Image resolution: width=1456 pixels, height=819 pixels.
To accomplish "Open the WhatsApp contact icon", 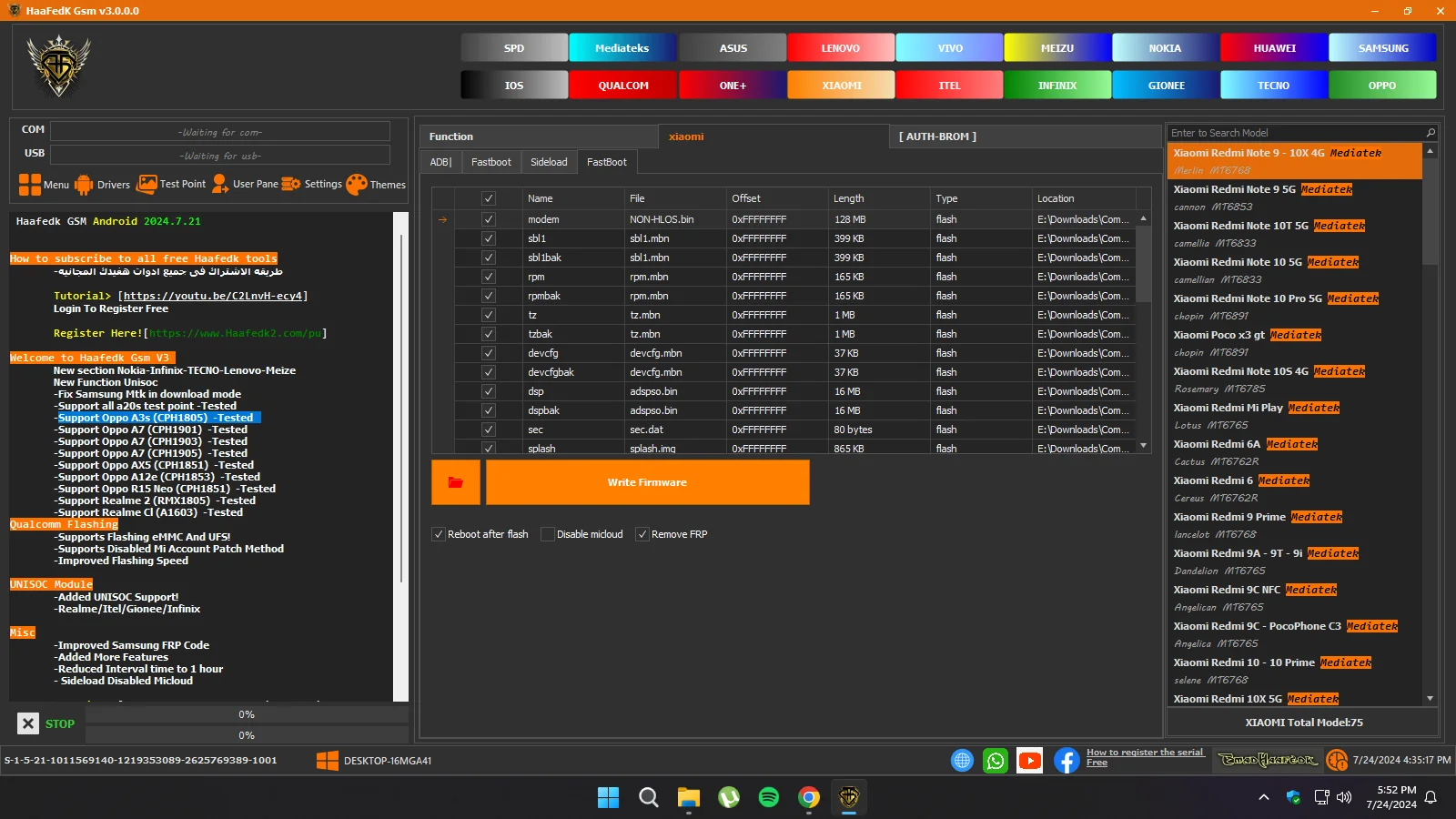I will pyautogui.click(x=996, y=760).
